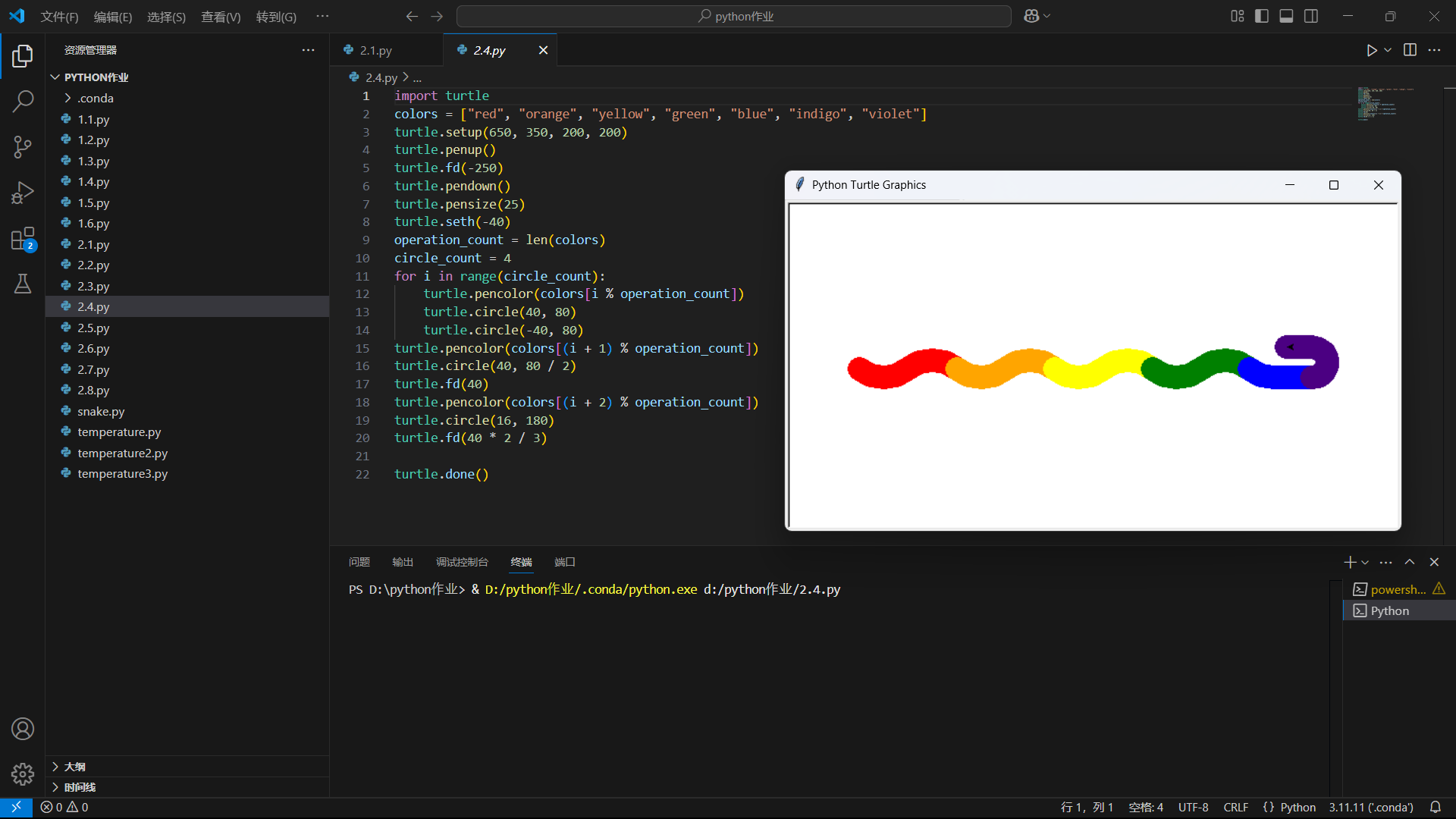The image size is (1456, 819).
Task: Open the Source Control view
Action: 23,147
